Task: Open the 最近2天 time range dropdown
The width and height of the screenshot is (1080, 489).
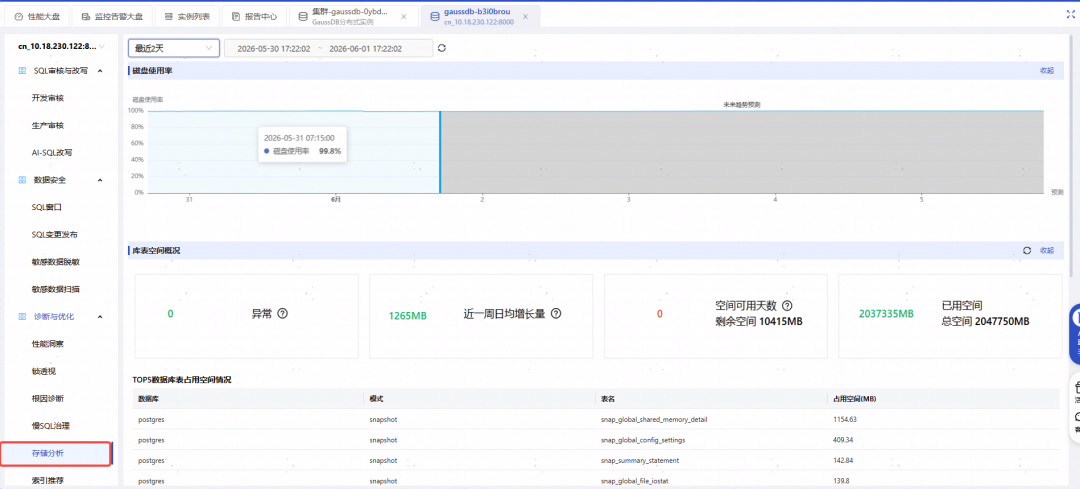Action: tap(174, 48)
